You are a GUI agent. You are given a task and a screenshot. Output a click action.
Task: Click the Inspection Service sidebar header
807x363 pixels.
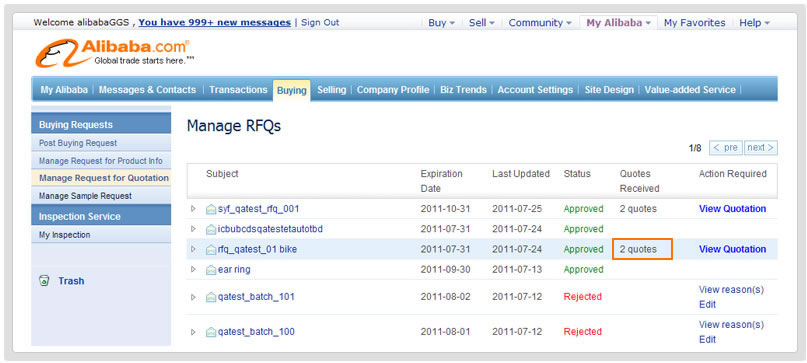tap(101, 216)
